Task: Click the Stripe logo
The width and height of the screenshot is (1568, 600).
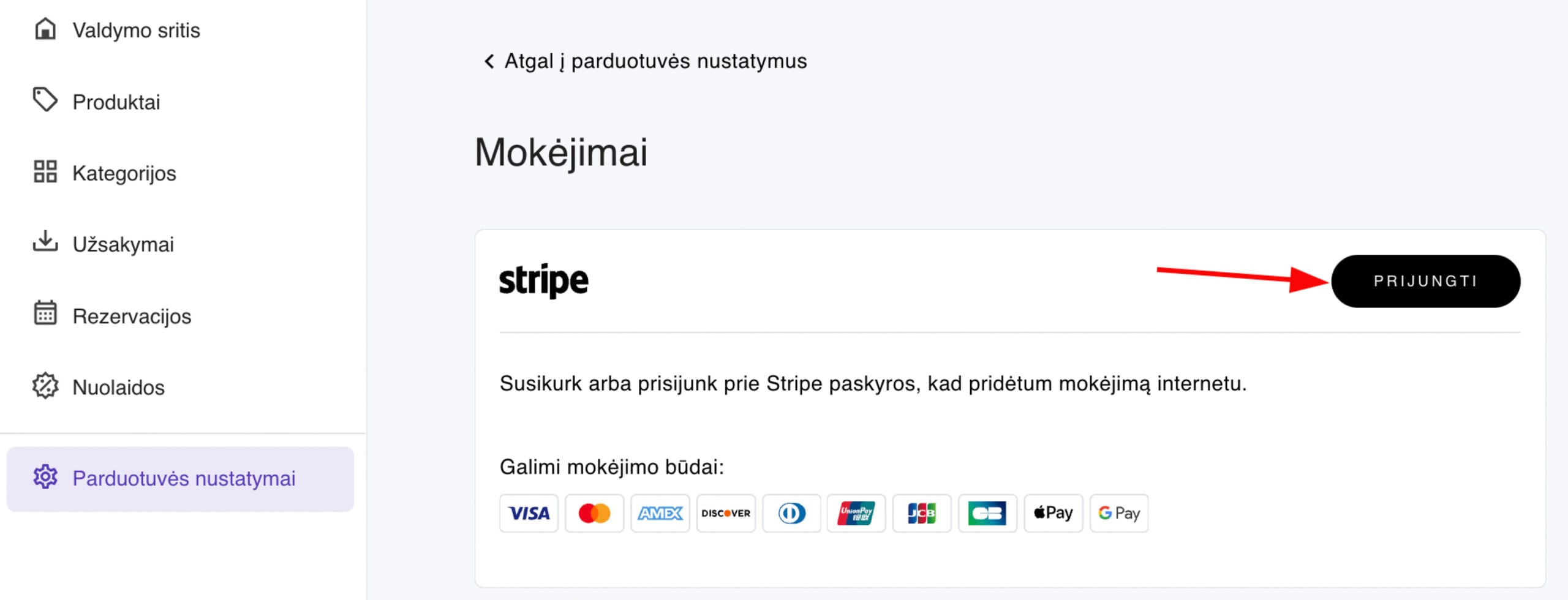Action: pyautogui.click(x=543, y=280)
